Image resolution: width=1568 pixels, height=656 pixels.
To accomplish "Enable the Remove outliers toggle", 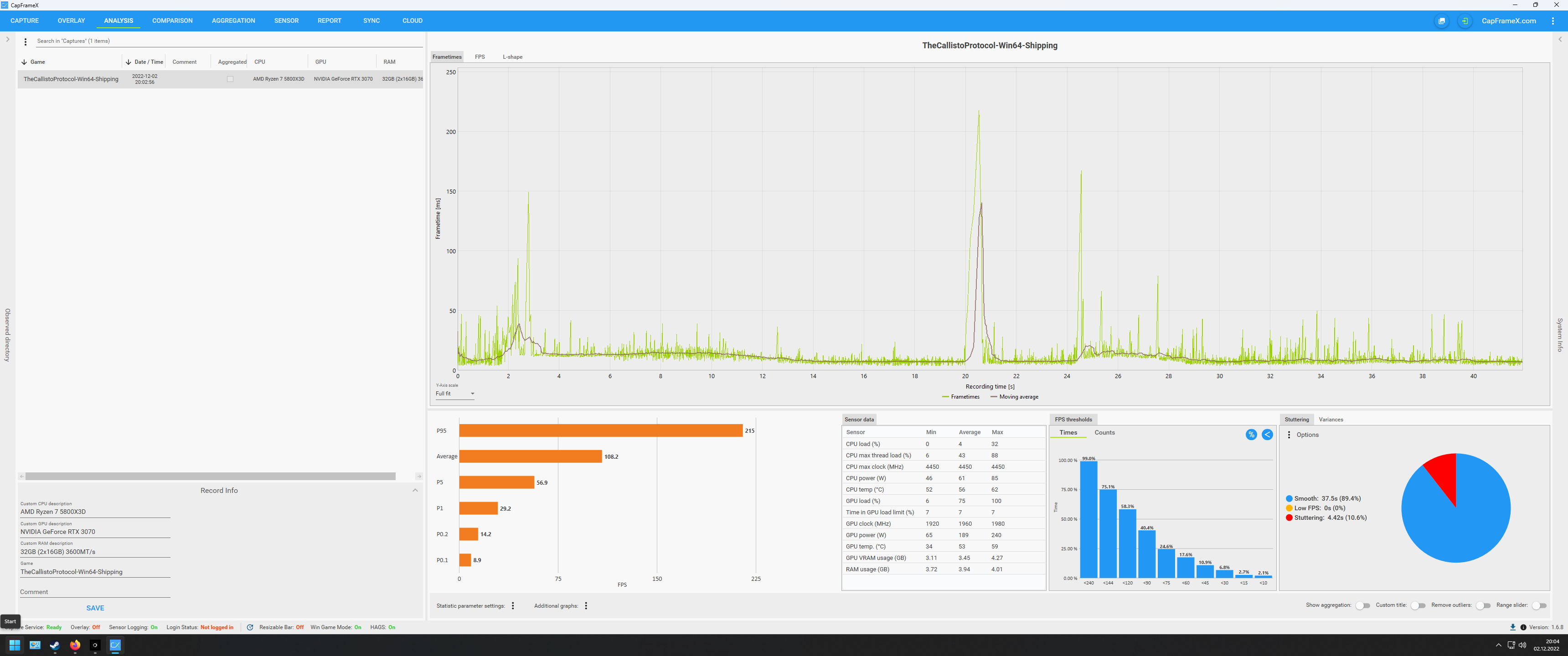I will click(x=1483, y=605).
